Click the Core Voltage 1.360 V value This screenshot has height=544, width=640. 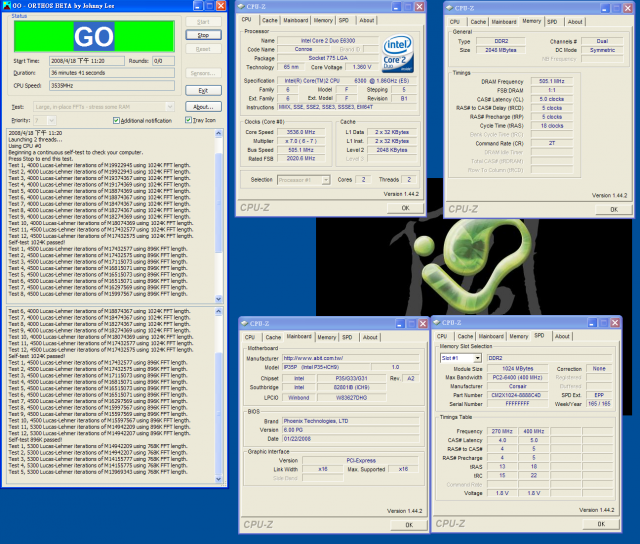[x=362, y=67]
